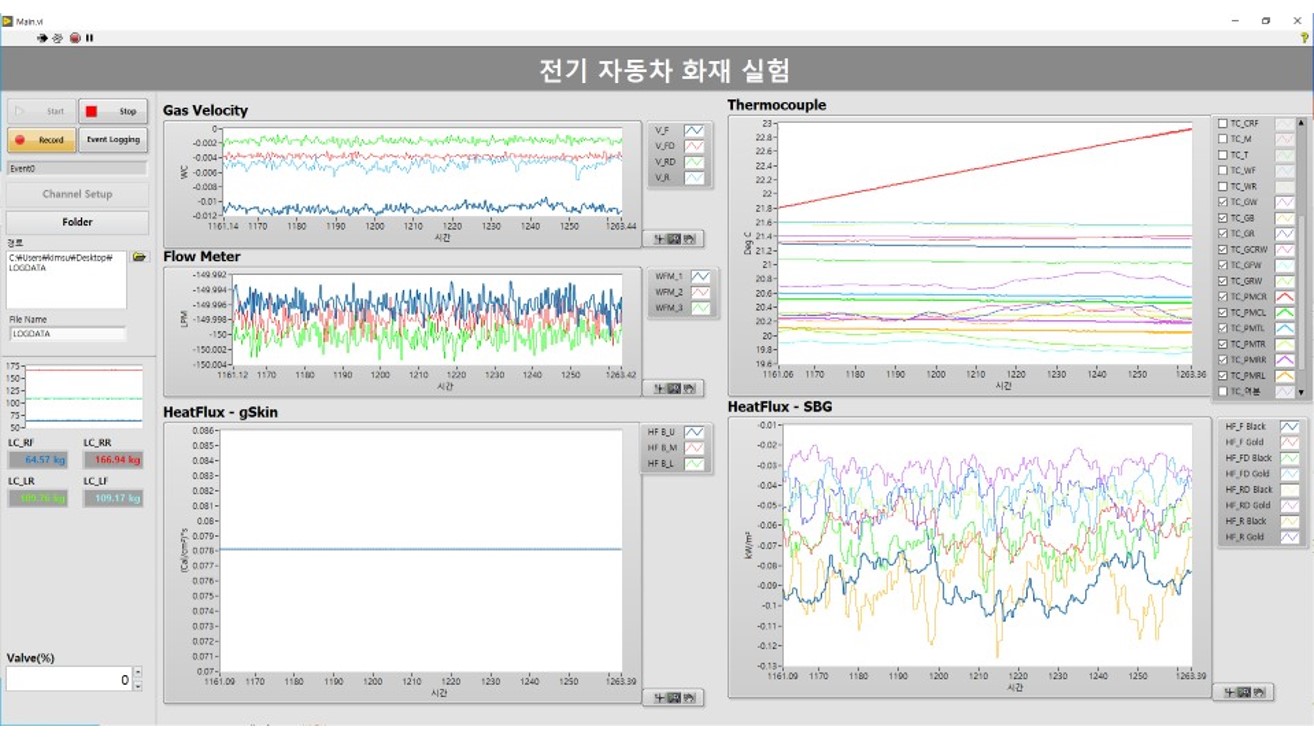Select pan hand tool in HeatFlux SBG palette
Screen dimensions: 1314x739
(1259, 692)
